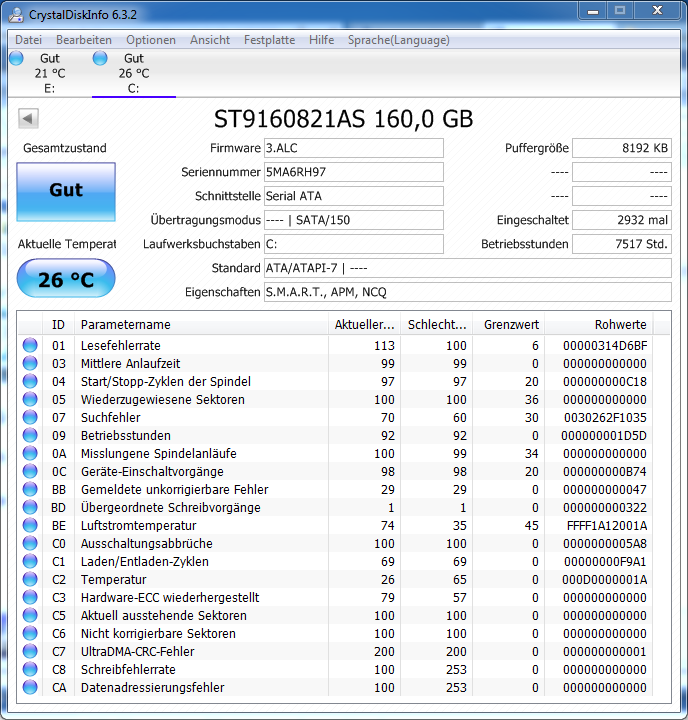Click the status orb for Datenadressierungsfehler

coord(30,687)
